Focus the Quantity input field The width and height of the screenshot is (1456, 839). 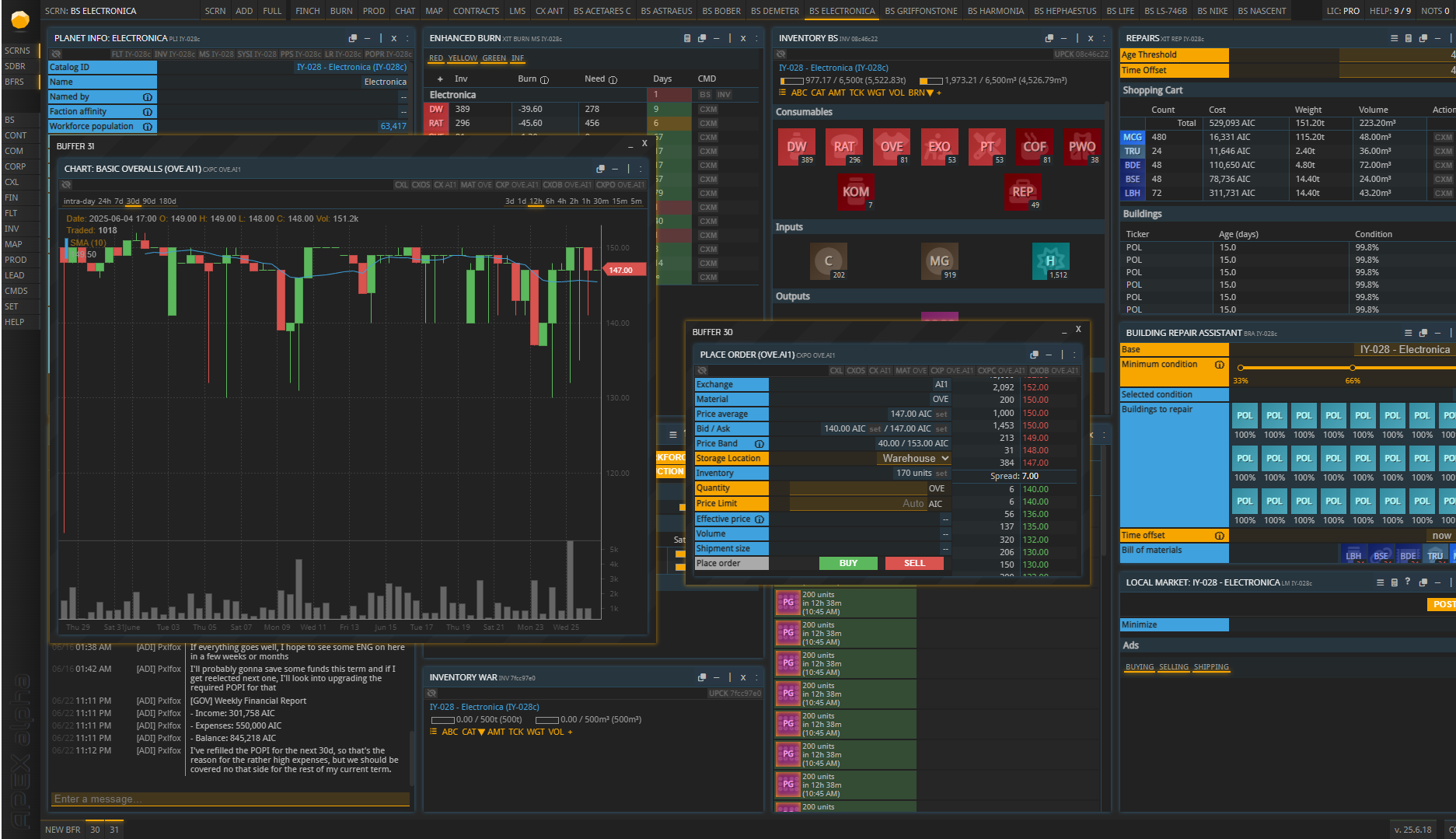coord(859,488)
